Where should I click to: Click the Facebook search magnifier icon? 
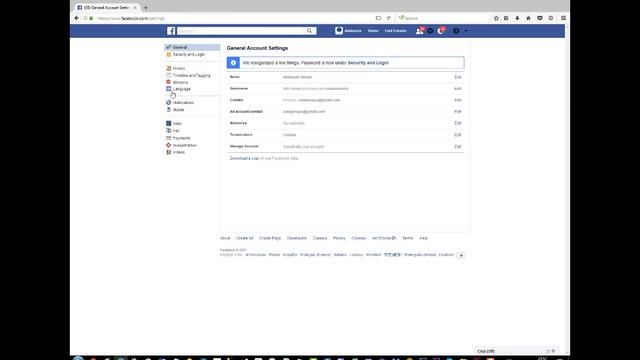[x=309, y=31]
